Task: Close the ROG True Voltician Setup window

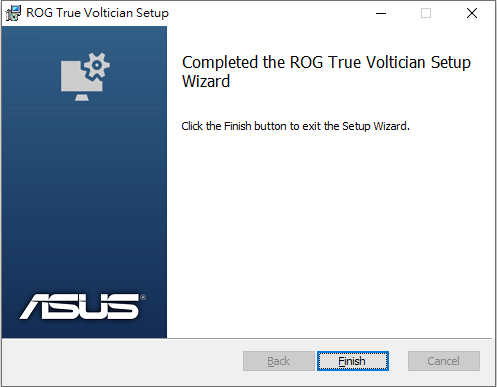Action: pos(472,13)
